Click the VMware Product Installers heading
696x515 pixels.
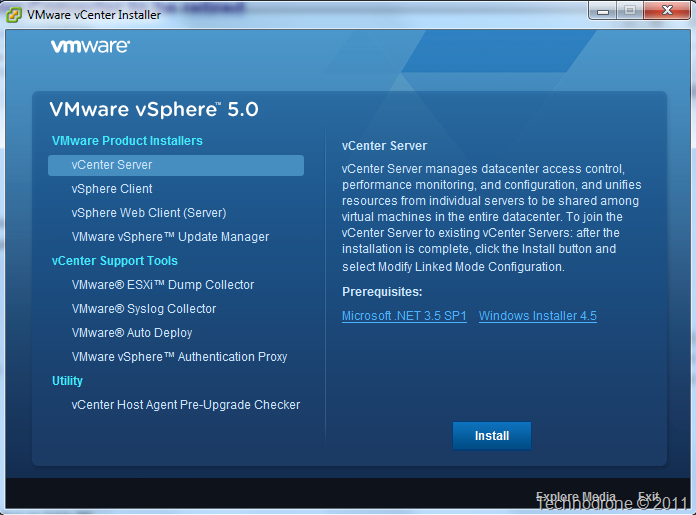(x=127, y=141)
